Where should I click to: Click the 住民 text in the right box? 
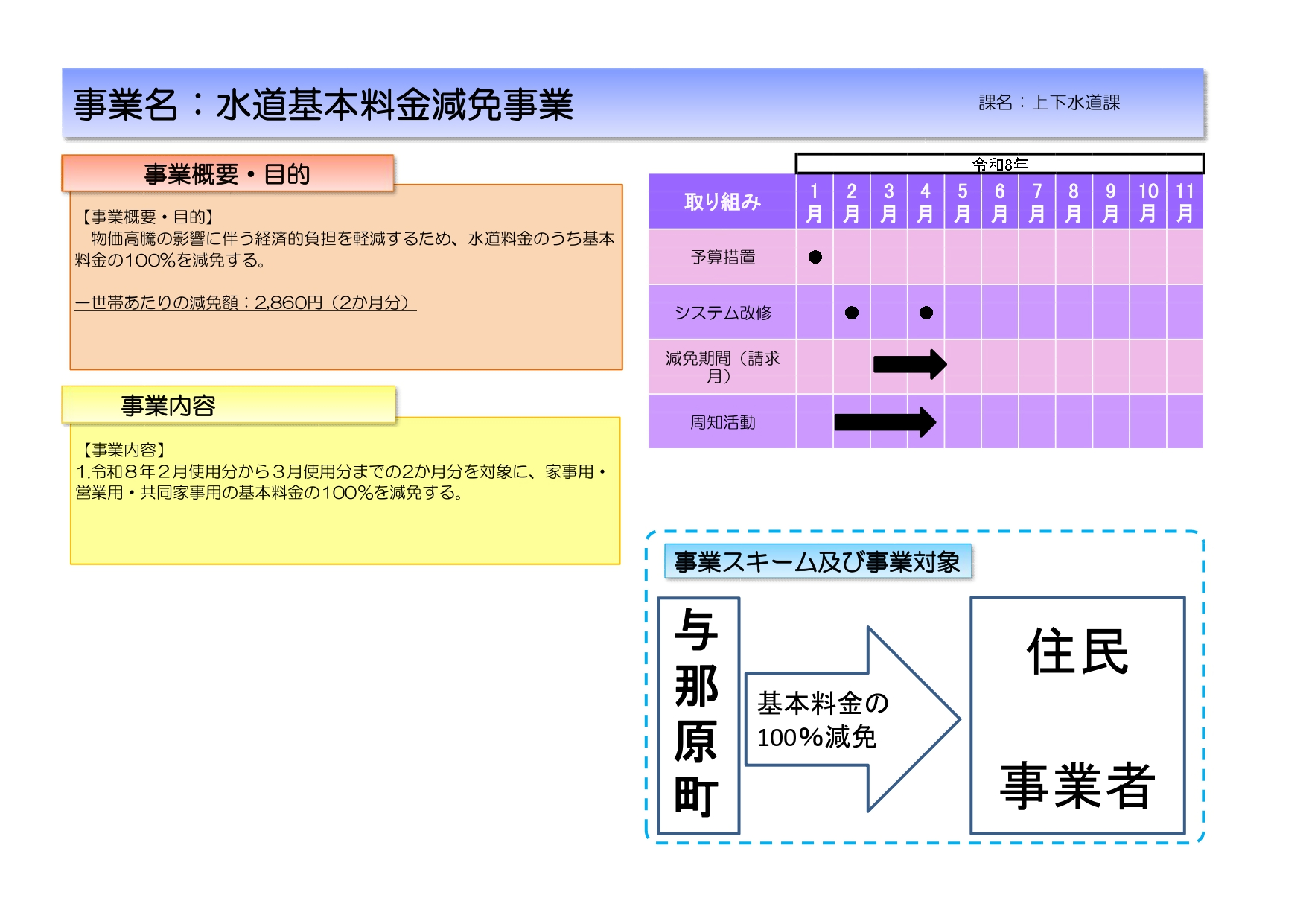[1077, 651]
